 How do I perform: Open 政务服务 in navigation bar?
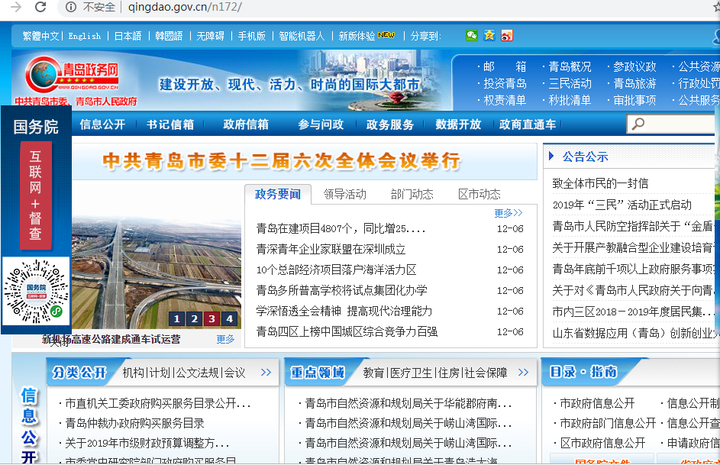[390, 124]
